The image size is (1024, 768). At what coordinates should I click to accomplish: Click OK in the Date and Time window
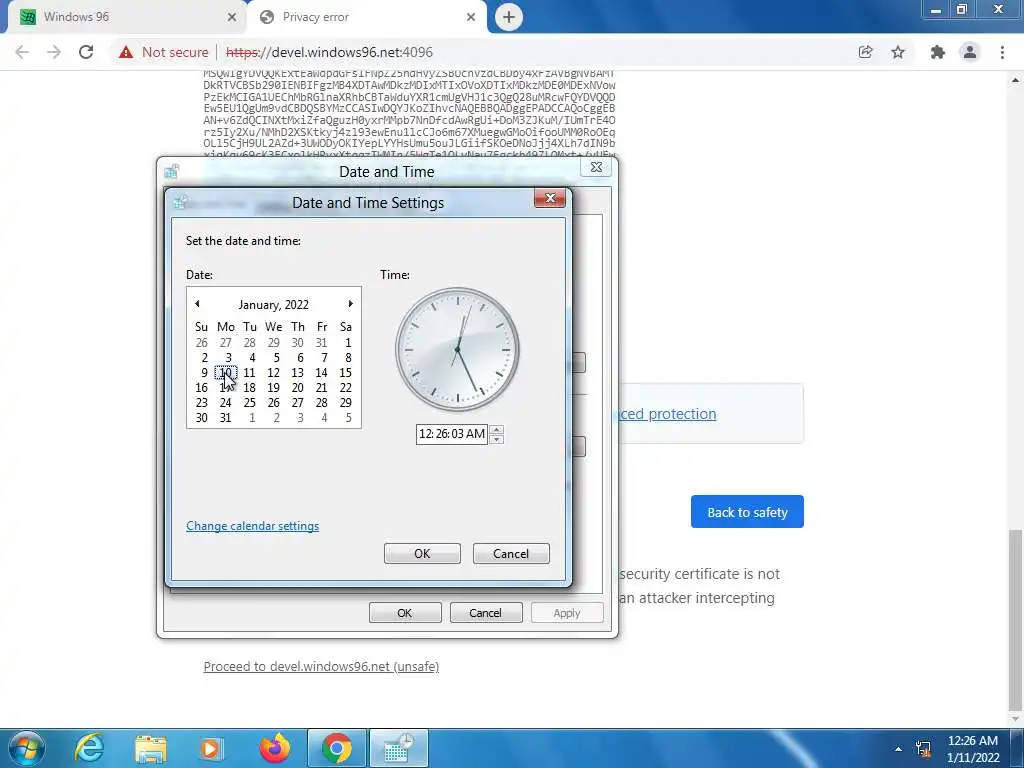pos(405,613)
